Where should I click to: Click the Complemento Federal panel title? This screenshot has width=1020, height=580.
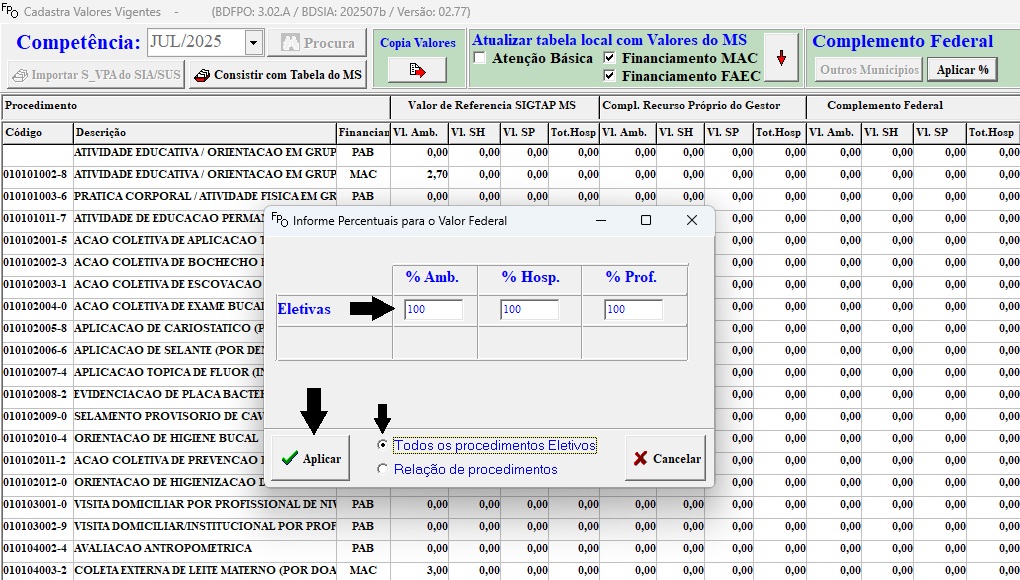pos(902,41)
